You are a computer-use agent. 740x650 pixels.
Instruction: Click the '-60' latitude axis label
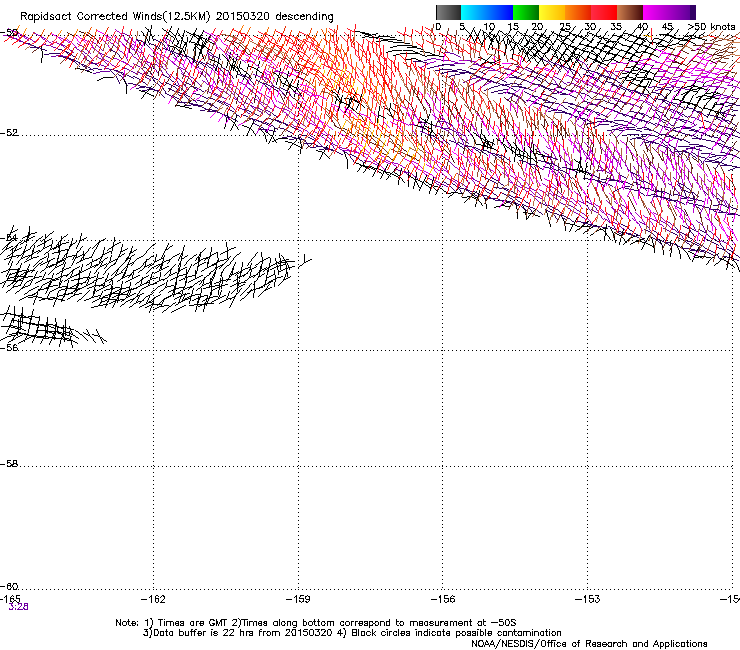(x=9, y=586)
